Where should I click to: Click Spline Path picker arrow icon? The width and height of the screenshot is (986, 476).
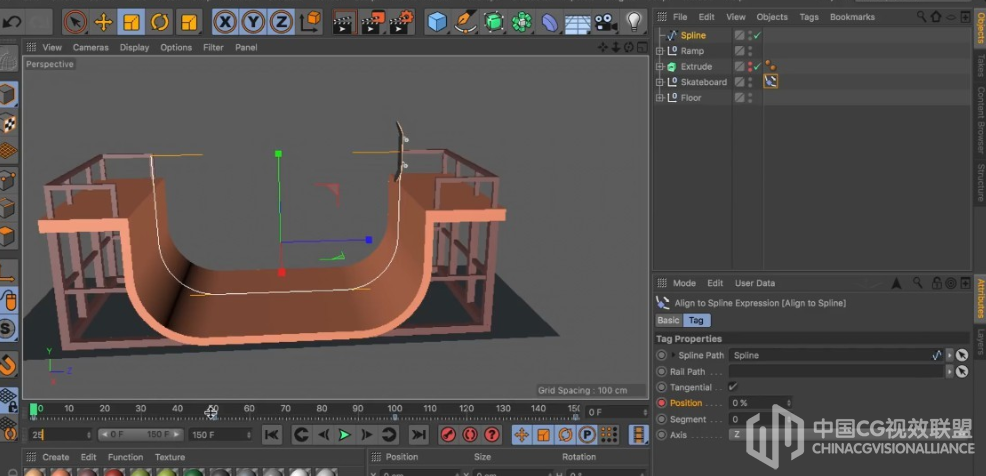[961, 355]
